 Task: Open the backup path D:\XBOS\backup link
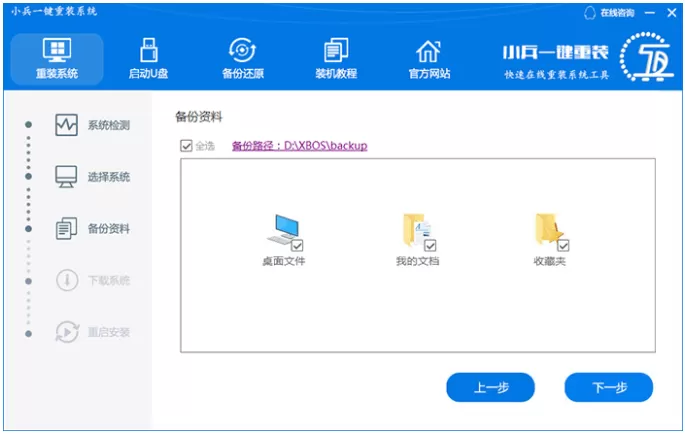tap(300, 146)
